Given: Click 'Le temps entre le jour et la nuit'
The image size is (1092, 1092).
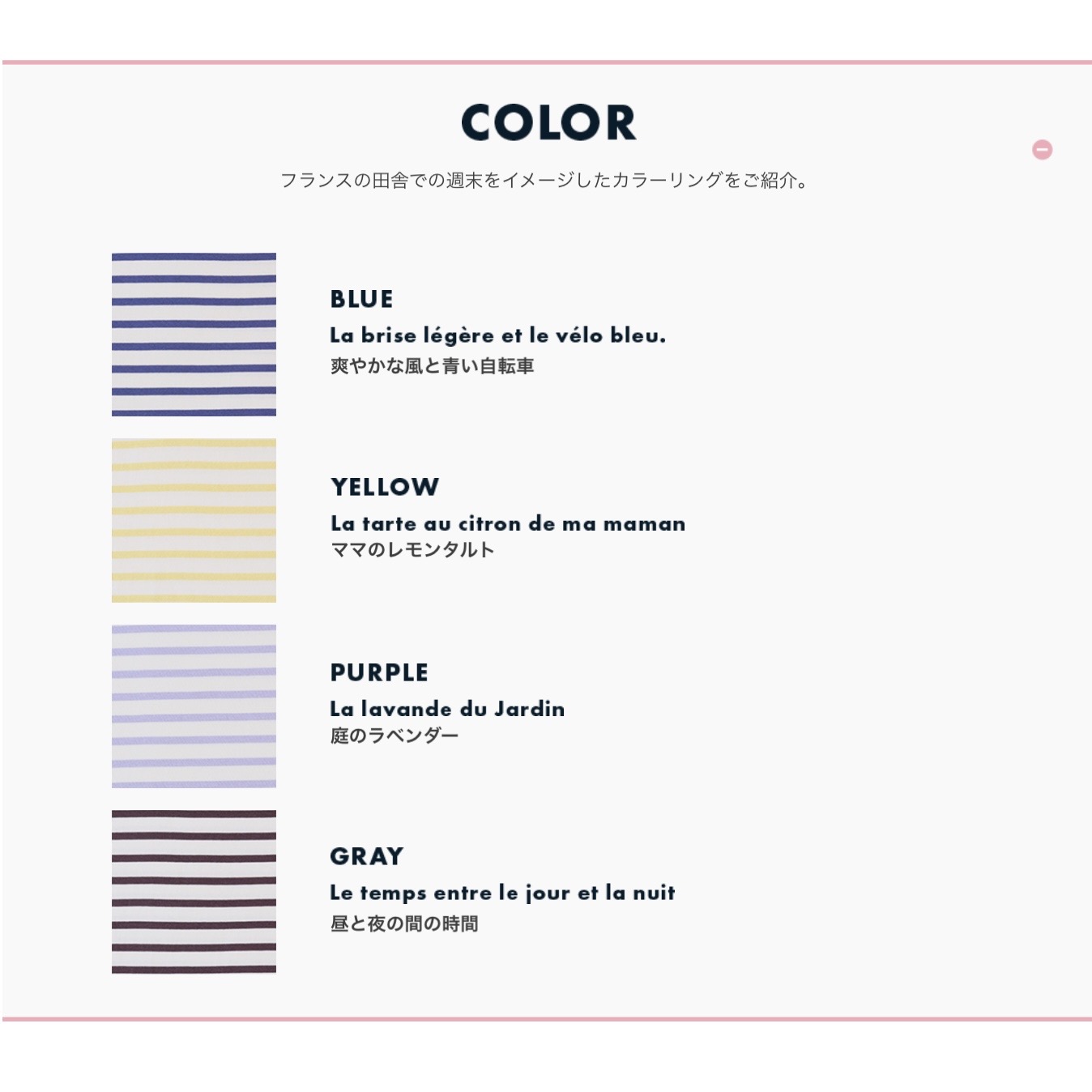Looking at the screenshot, I should [x=502, y=893].
